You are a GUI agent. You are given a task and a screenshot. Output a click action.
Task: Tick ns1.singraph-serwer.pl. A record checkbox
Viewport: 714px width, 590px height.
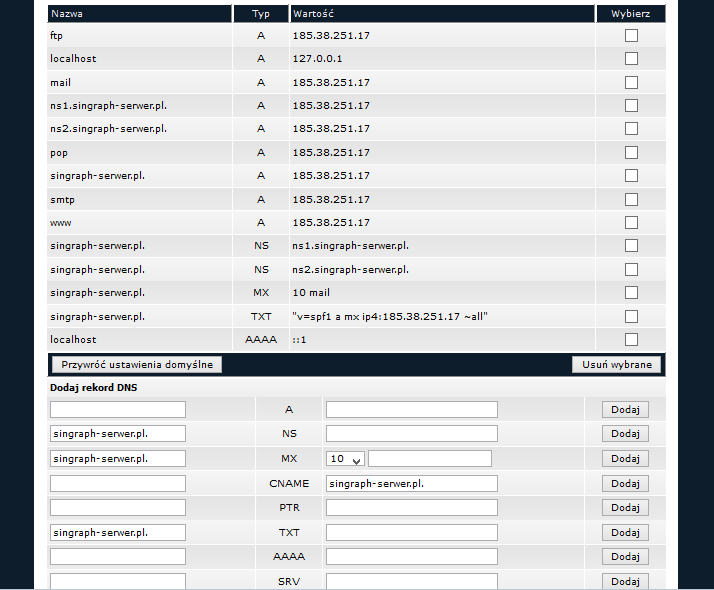click(x=631, y=106)
